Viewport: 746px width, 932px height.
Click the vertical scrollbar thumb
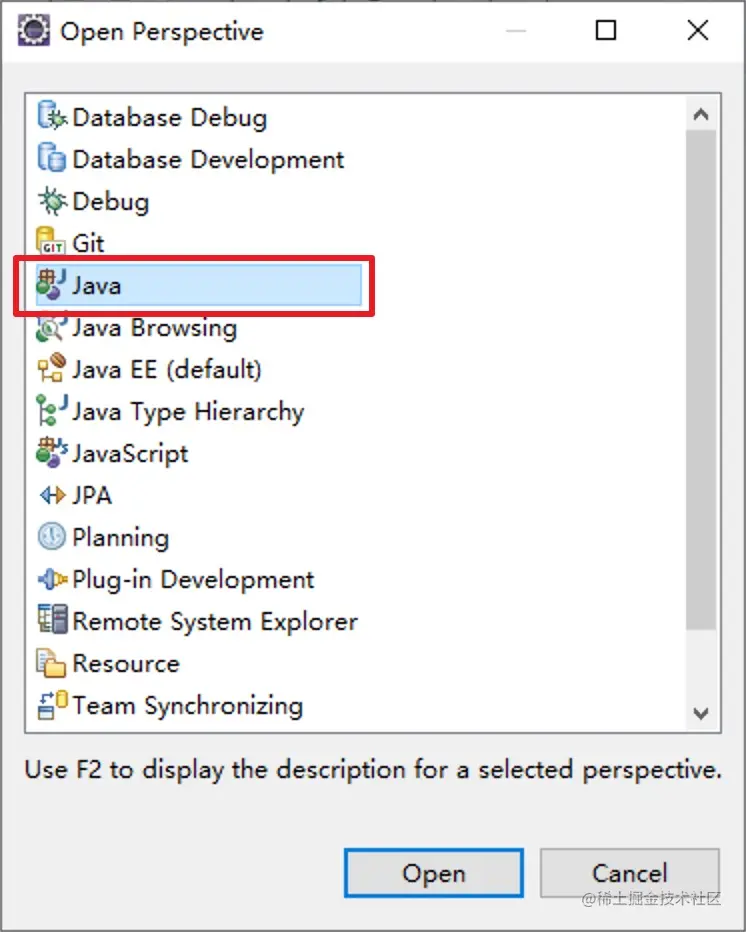tap(701, 379)
